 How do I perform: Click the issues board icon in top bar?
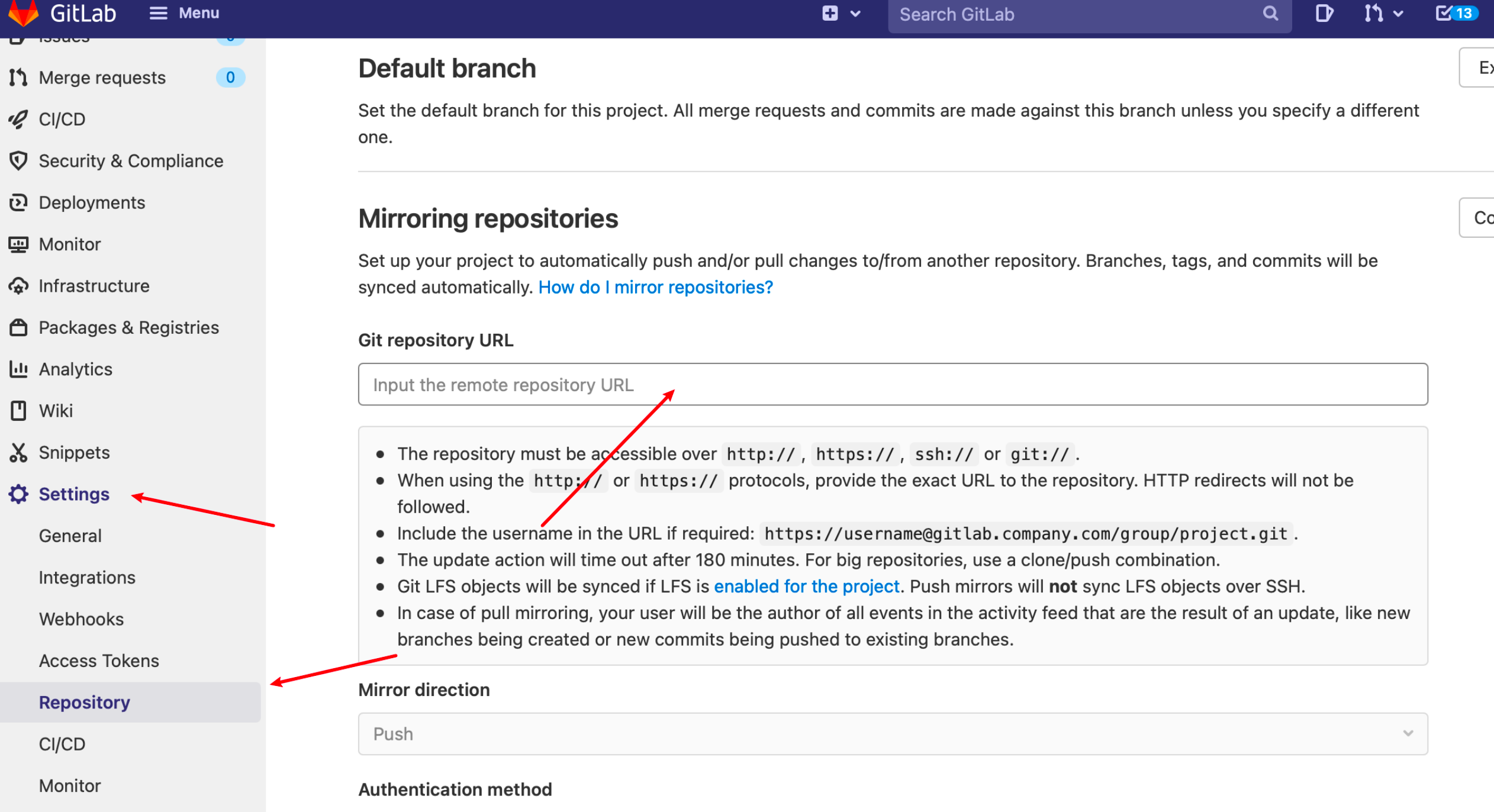(1324, 13)
